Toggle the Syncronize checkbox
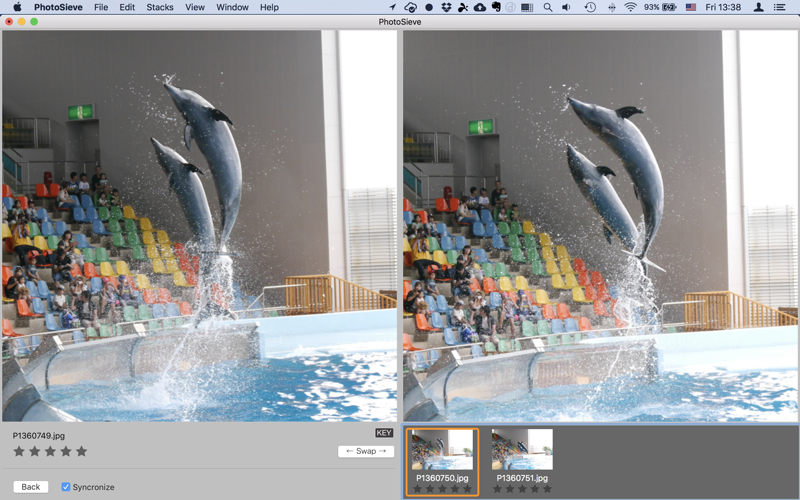This screenshot has height=500, width=800. tap(66, 487)
